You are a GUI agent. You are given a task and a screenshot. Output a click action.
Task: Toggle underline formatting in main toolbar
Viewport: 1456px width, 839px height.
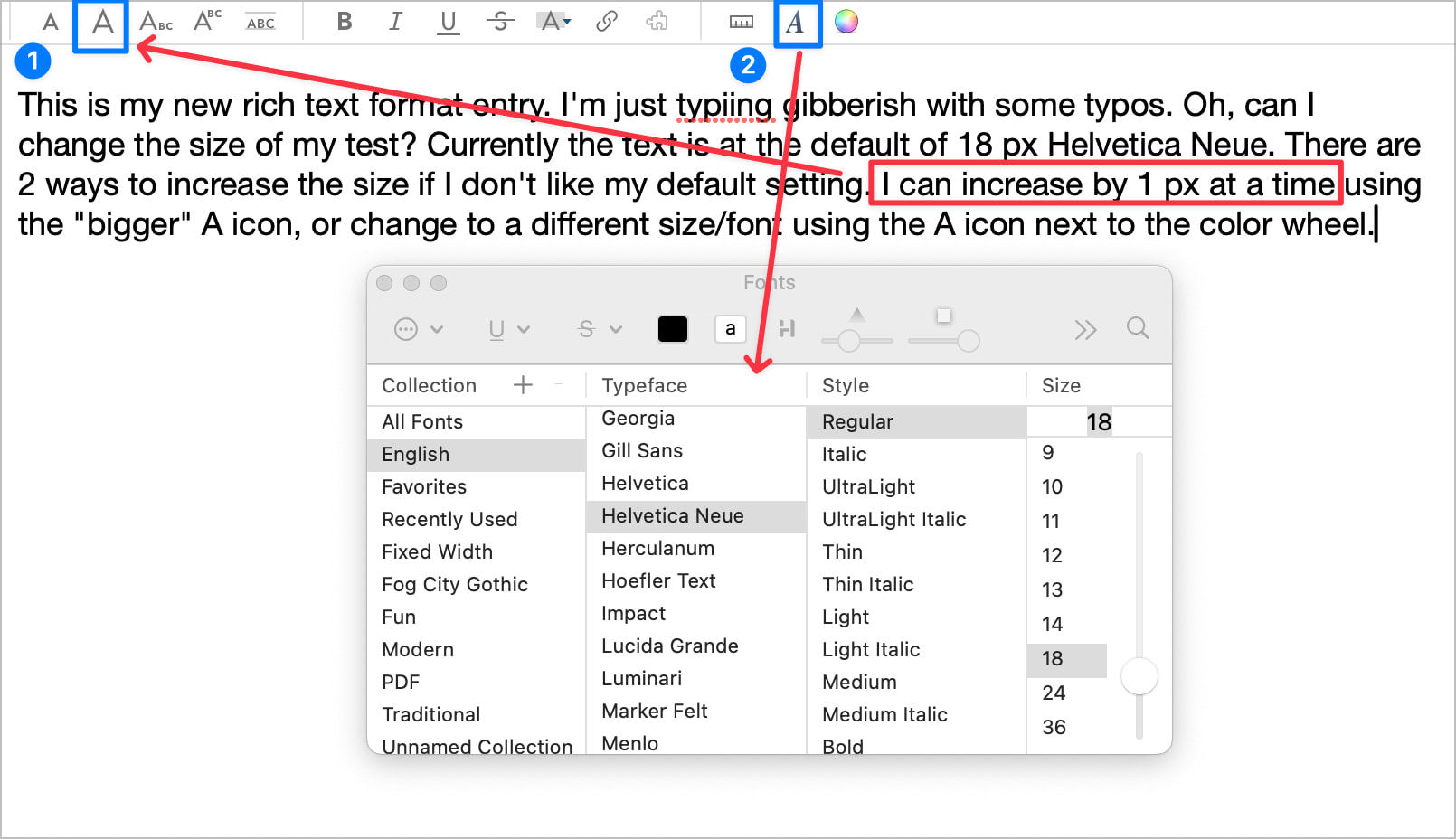click(448, 22)
